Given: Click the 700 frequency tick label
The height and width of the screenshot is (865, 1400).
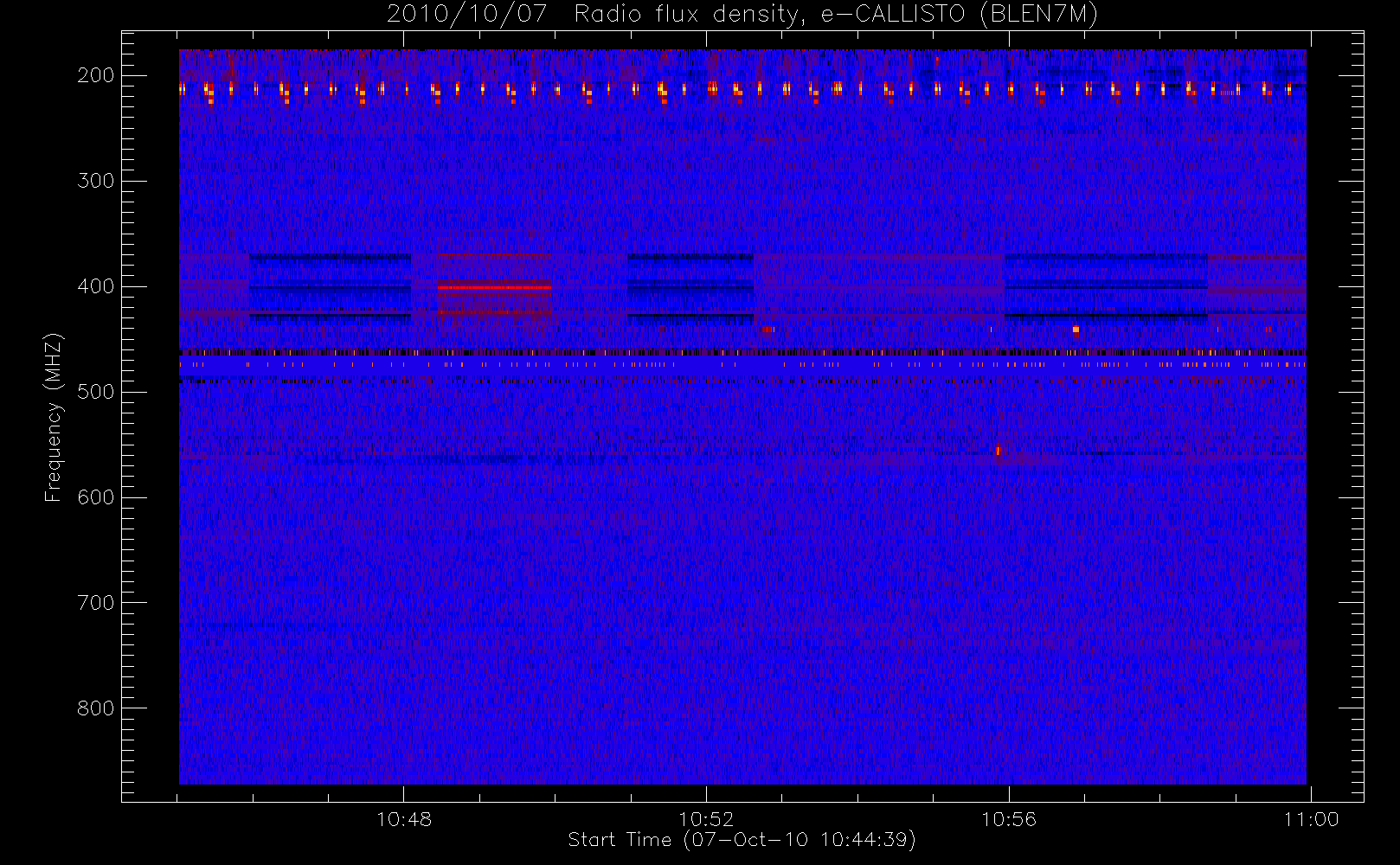Looking at the screenshot, I should click(96, 603).
